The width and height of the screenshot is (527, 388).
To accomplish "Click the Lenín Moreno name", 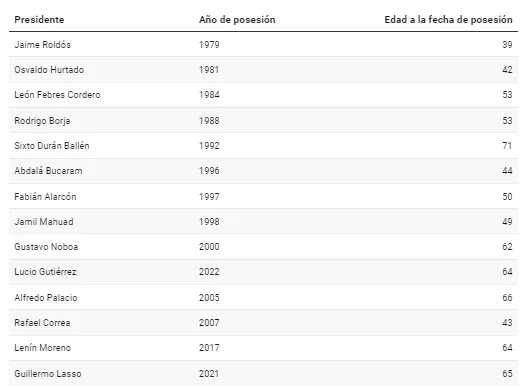I will click(42, 348).
